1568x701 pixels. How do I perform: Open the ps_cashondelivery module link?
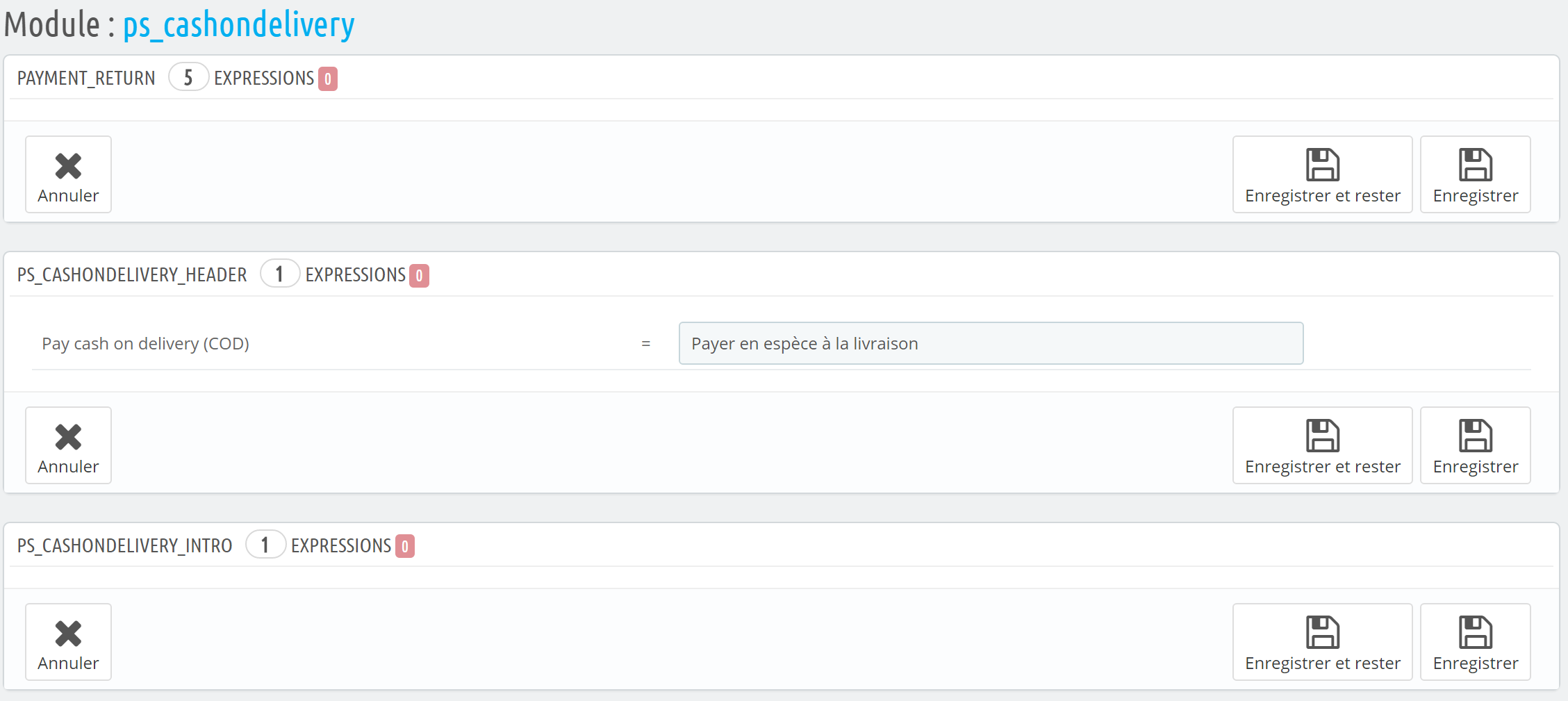pos(239,25)
